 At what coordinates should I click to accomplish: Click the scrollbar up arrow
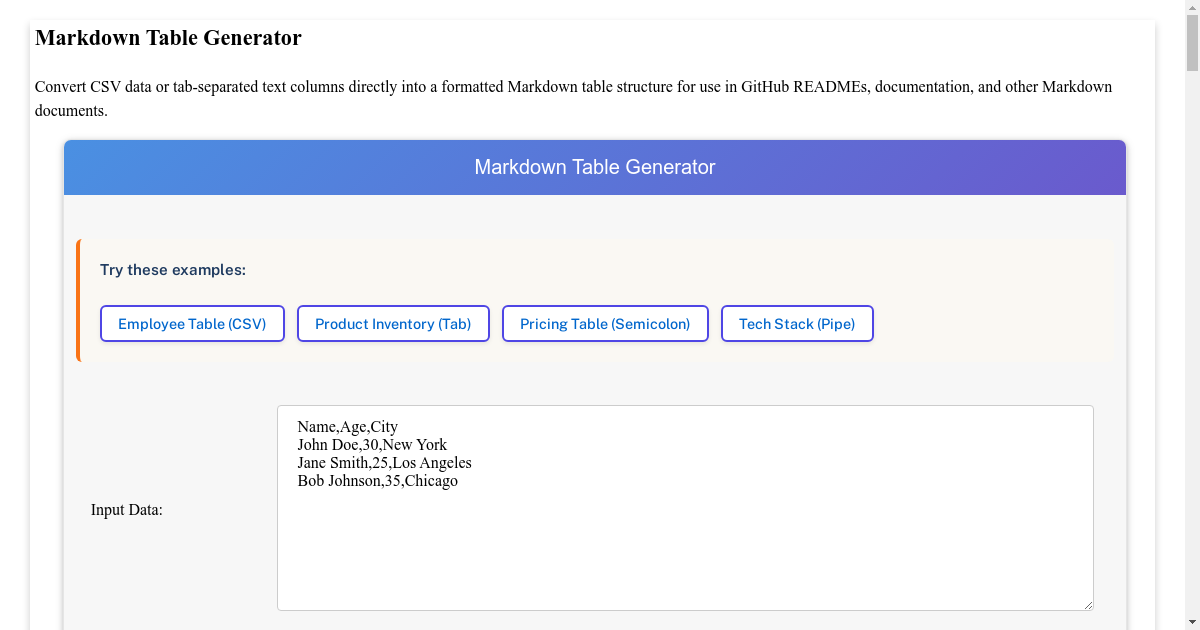tap(1192, 8)
